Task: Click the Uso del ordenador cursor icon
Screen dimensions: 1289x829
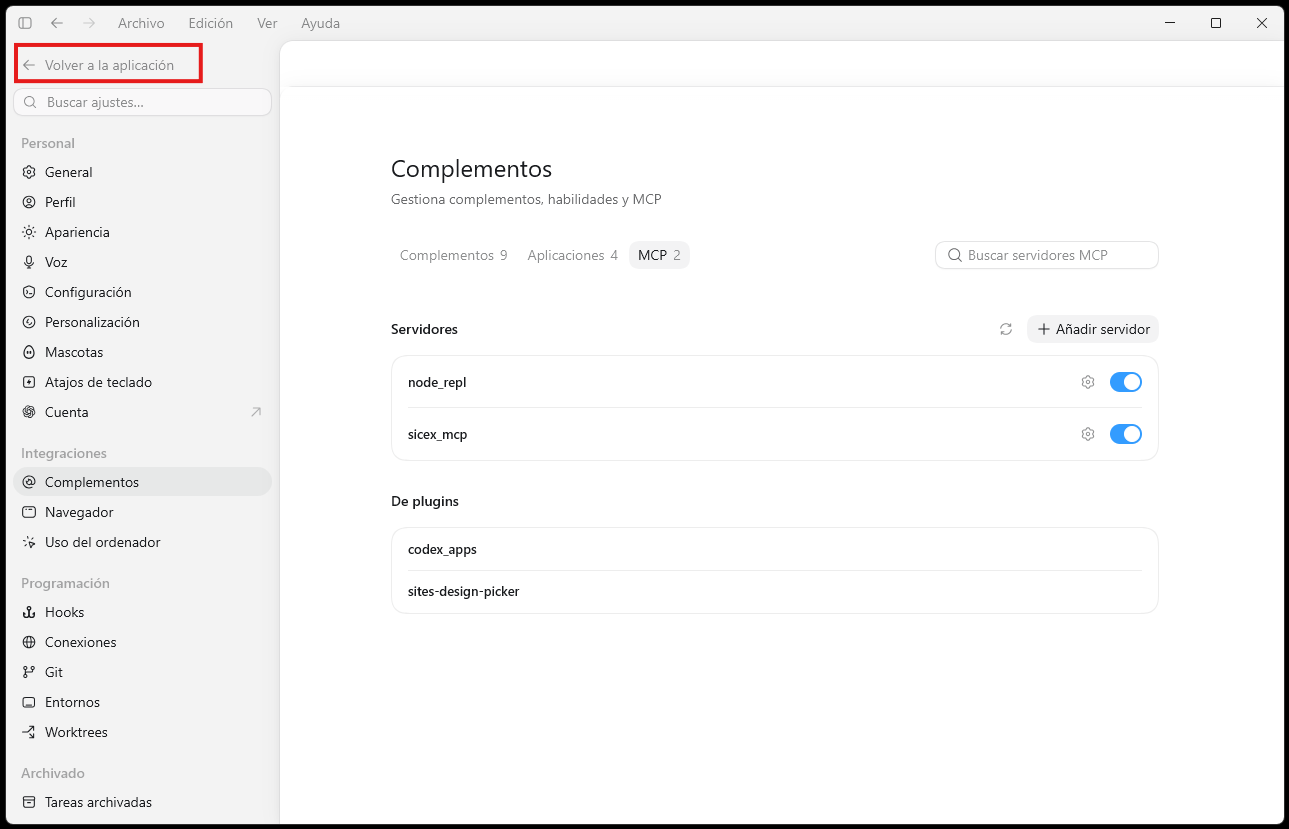Action: pyautogui.click(x=29, y=542)
